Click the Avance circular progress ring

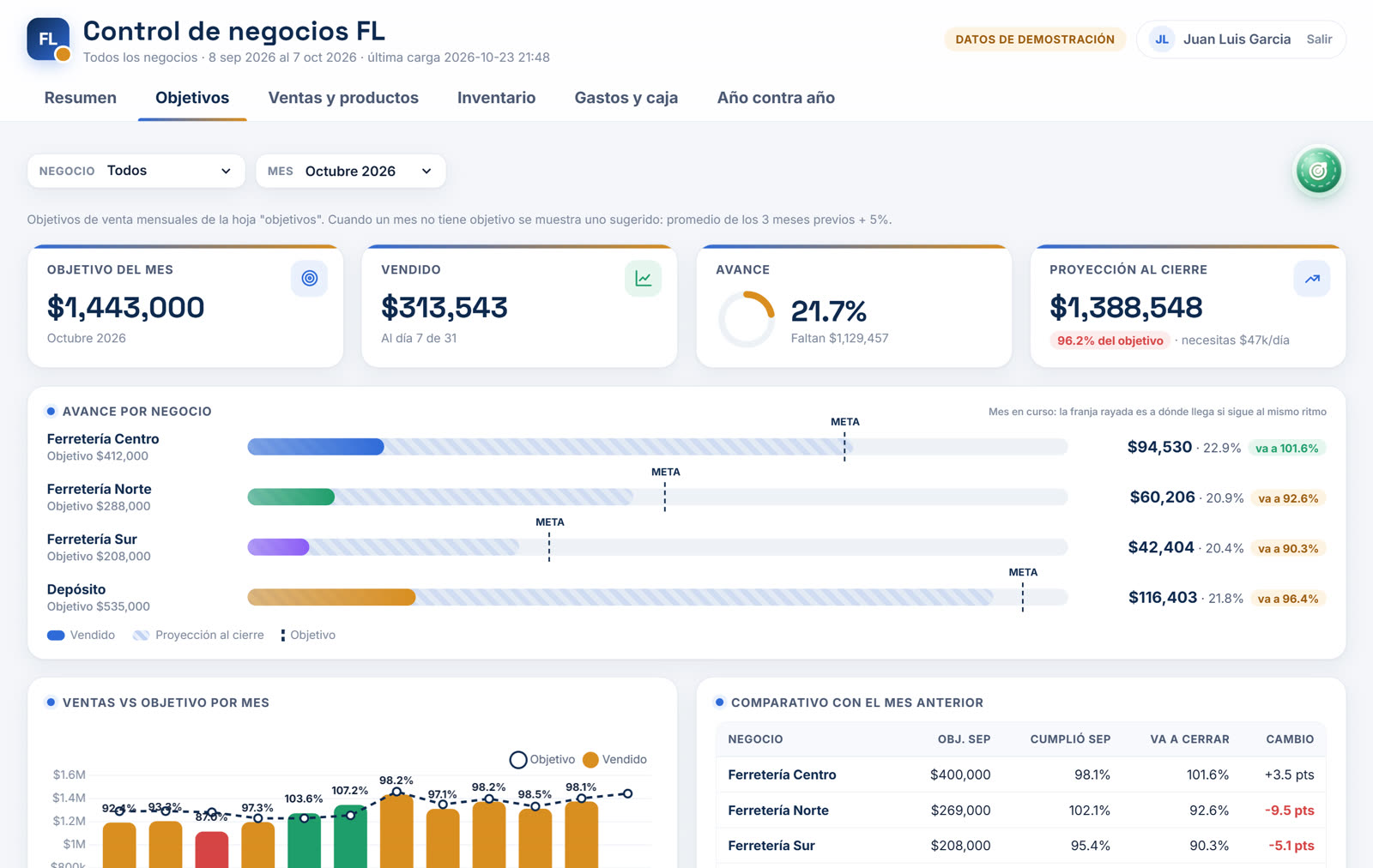click(747, 319)
